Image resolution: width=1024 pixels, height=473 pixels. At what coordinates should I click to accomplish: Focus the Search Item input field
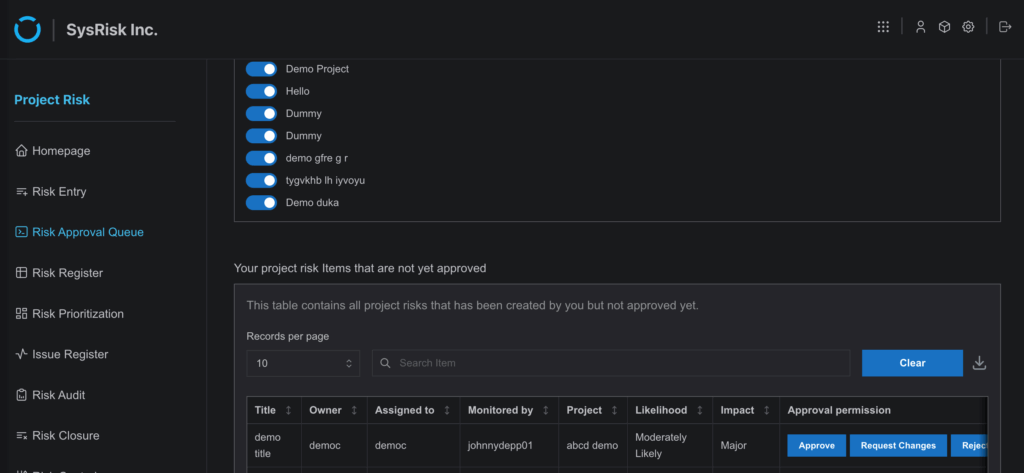click(x=611, y=363)
